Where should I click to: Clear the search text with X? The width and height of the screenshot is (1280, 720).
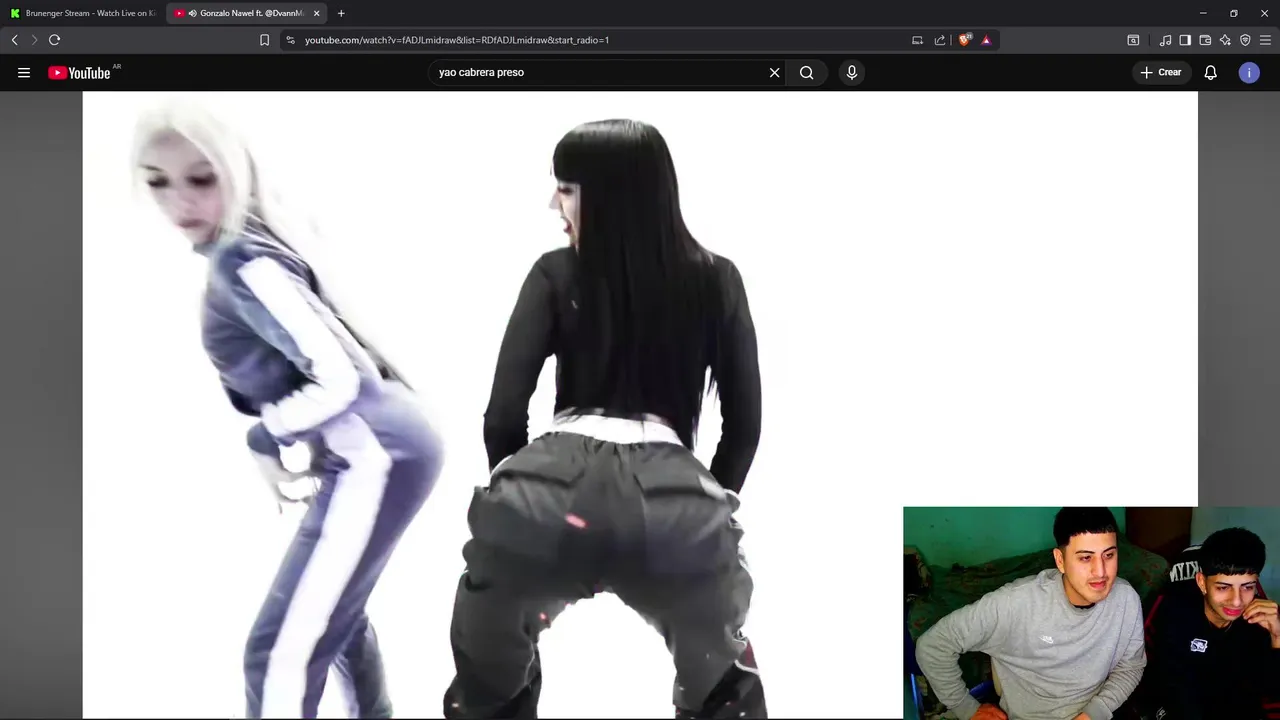click(x=774, y=72)
